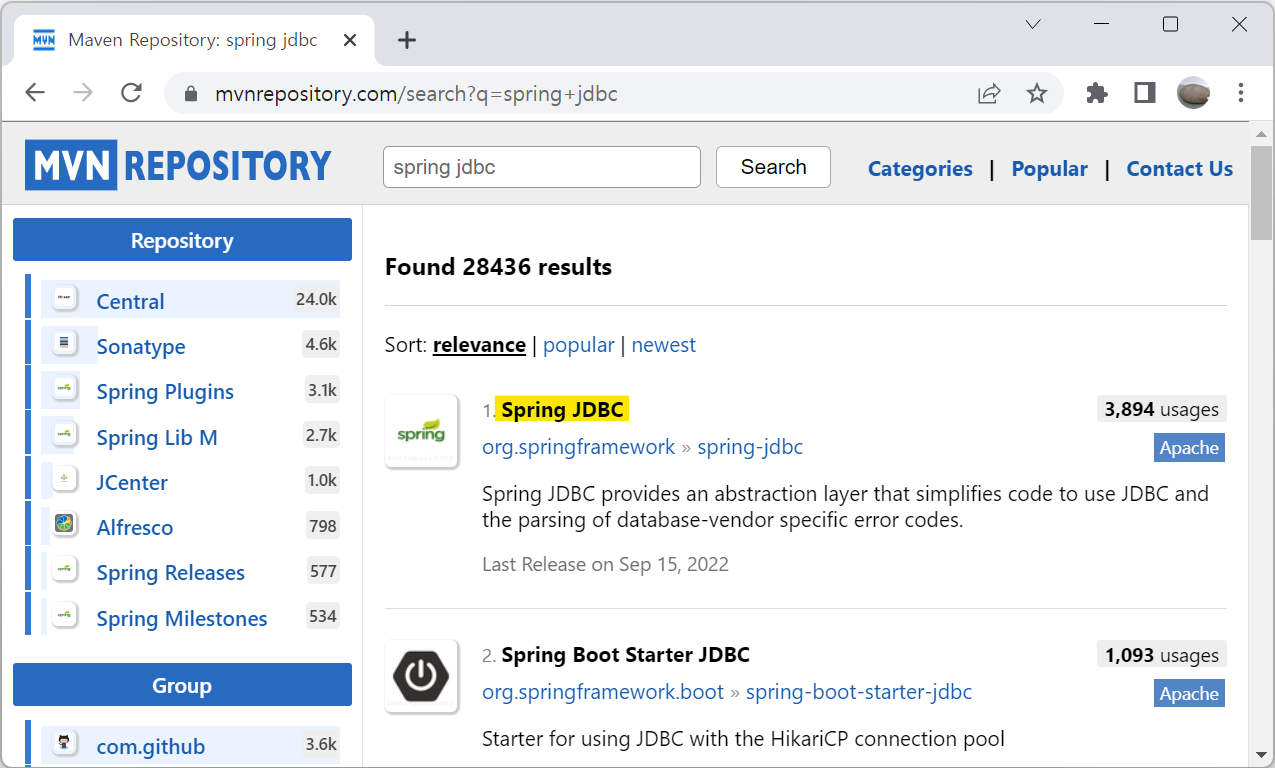Click the Central repository icon
Image resolution: width=1275 pixels, height=768 pixels.
(65, 298)
